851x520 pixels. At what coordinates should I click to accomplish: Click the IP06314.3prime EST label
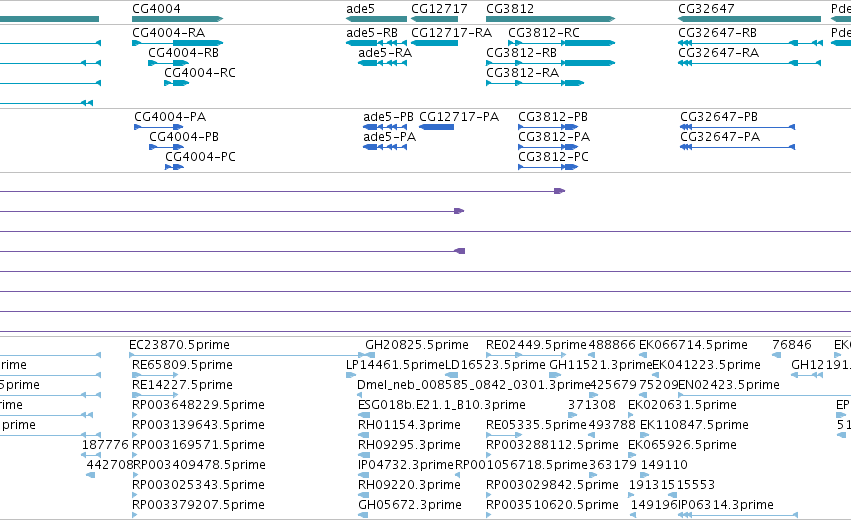(x=726, y=505)
